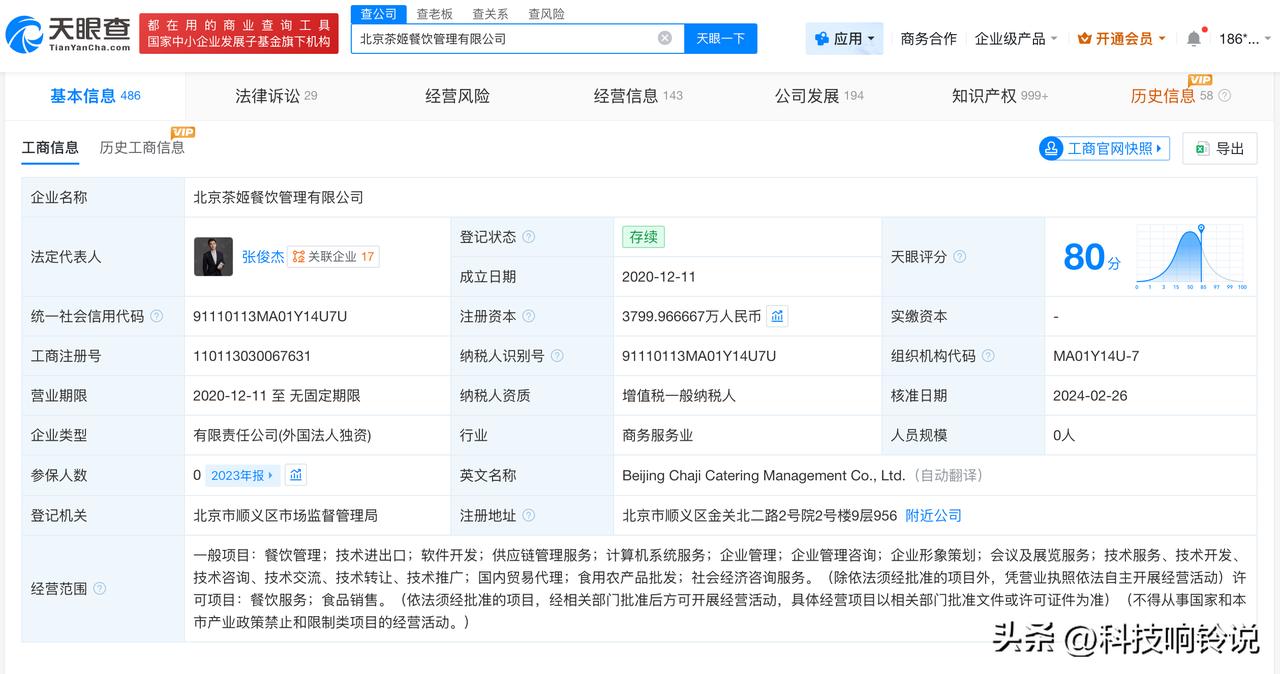Image resolution: width=1280 pixels, height=674 pixels.
Task: Click the 天眼一下 search button
Action: pyautogui.click(x=721, y=37)
